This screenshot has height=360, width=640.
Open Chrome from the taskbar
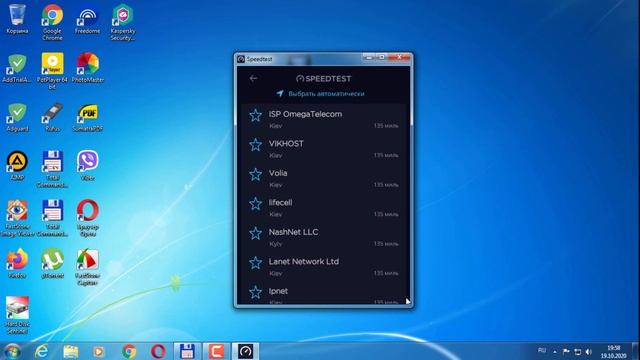tap(129, 351)
